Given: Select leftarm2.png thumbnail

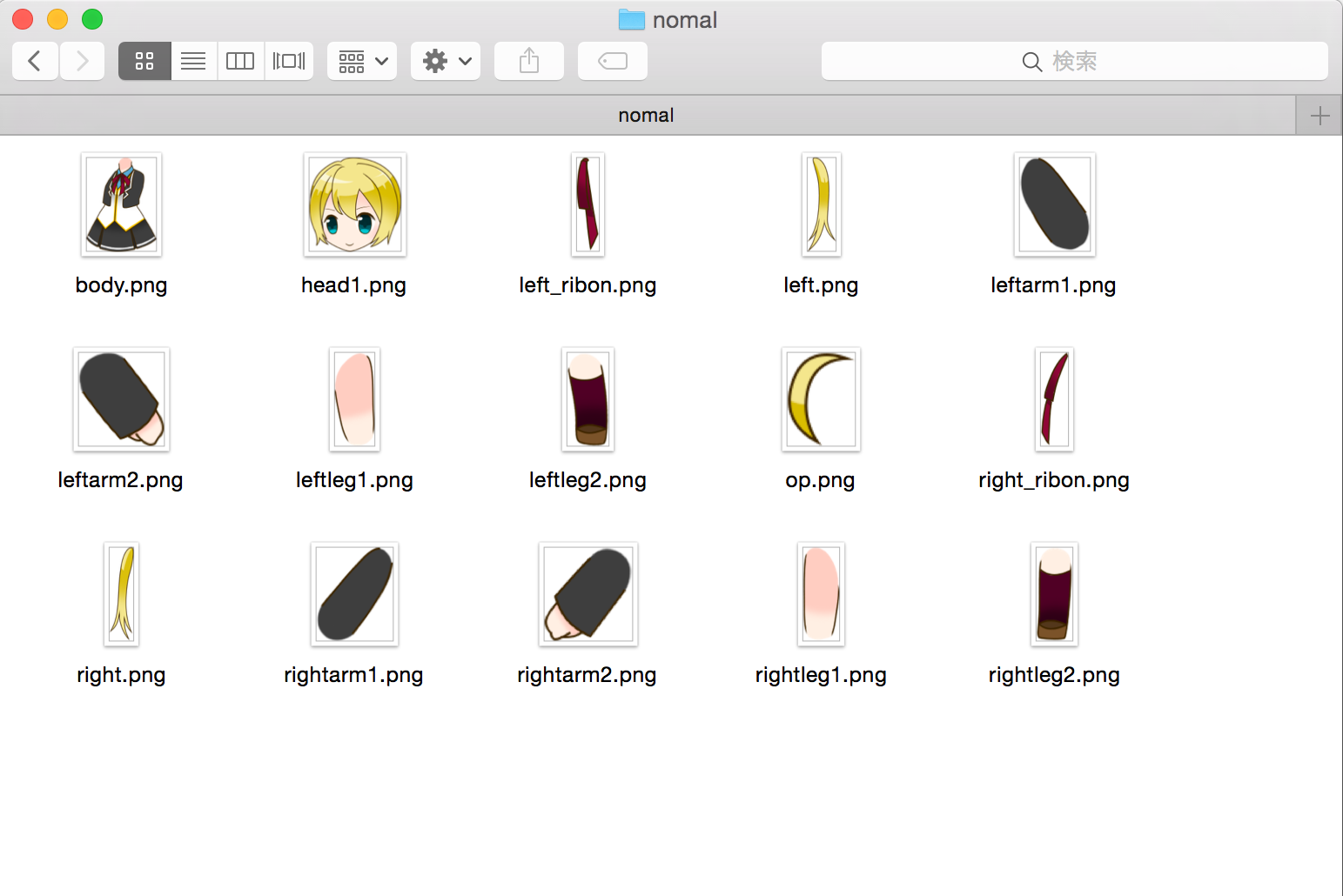Looking at the screenshot, I should pyautogui.click(x=122, y=399).
